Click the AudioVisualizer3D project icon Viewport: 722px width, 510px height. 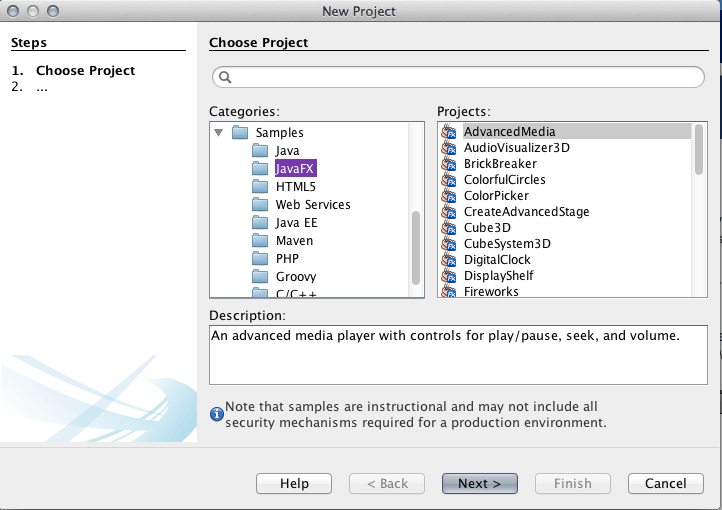(450, 148)
